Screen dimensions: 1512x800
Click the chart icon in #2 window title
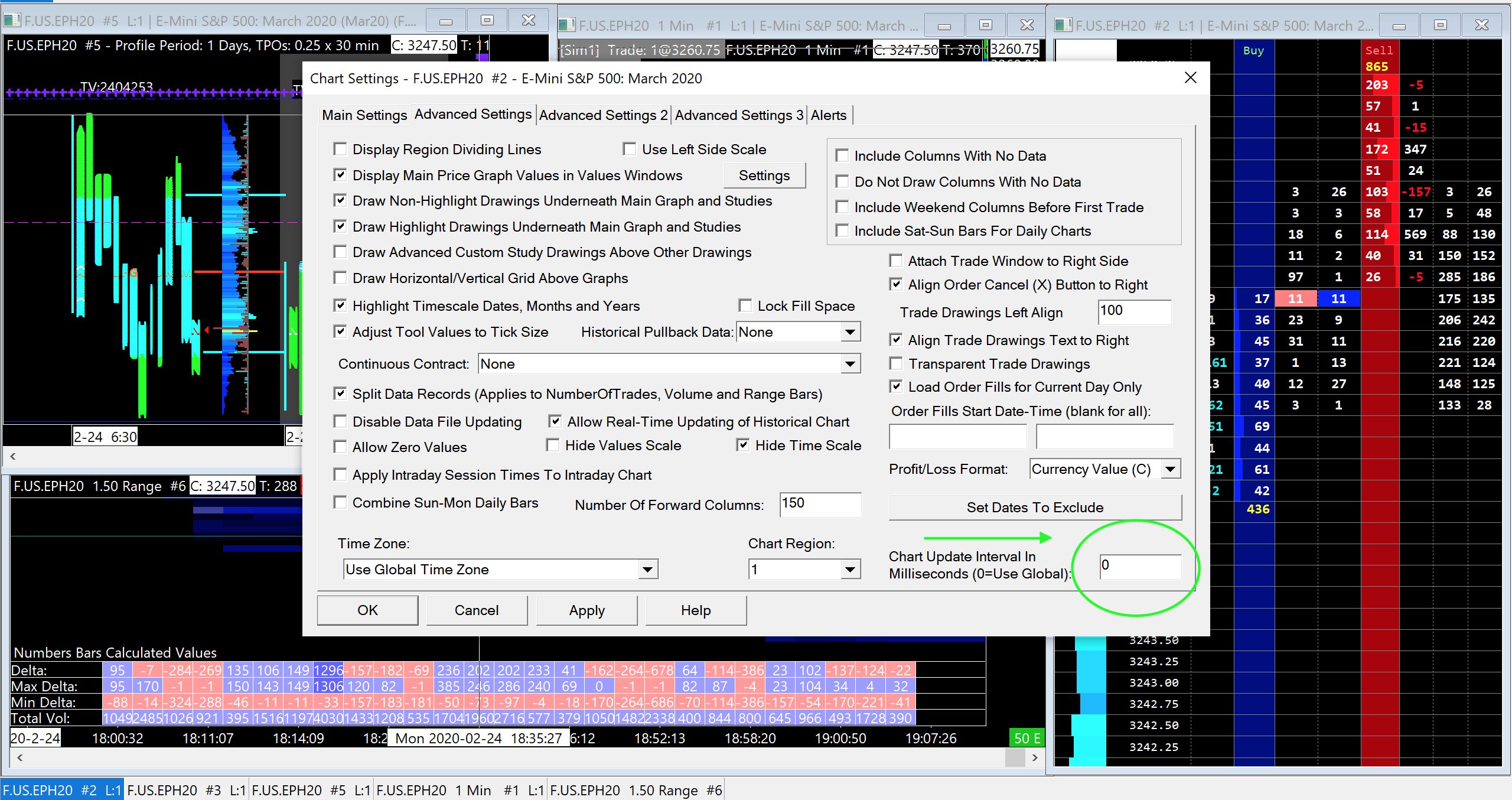1063,25
